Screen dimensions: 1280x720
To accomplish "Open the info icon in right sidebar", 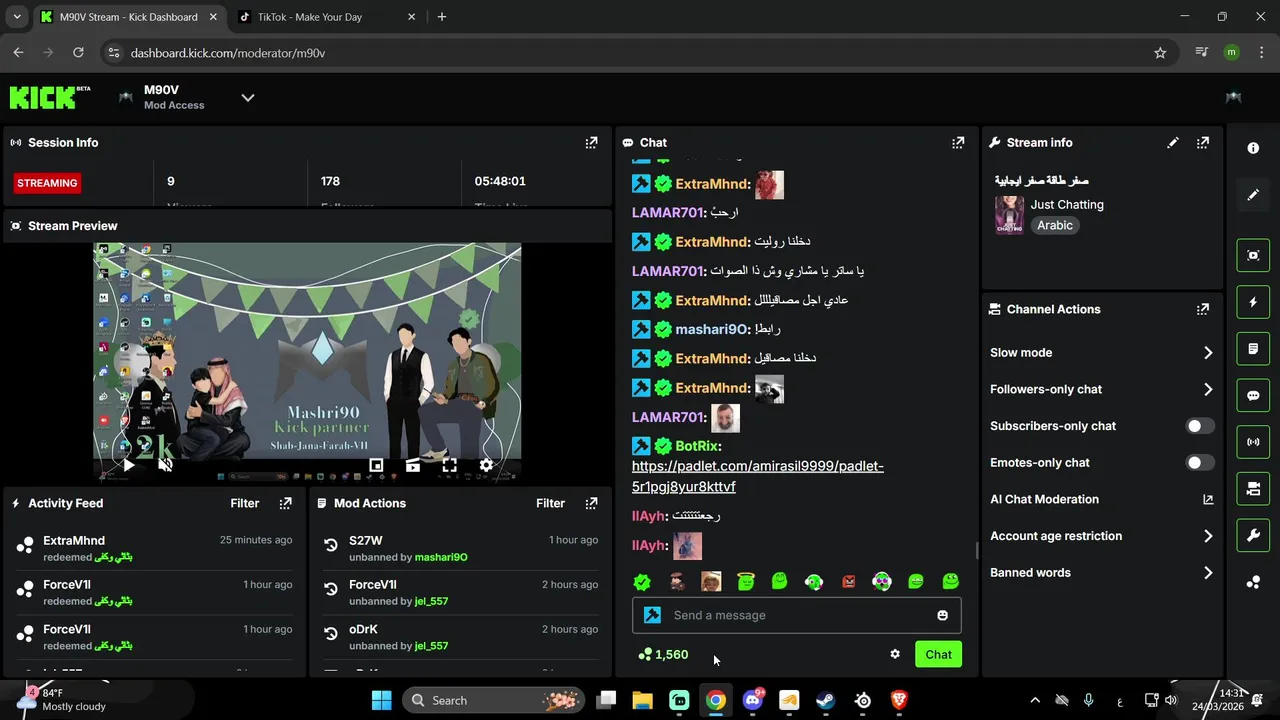I will click(1253, 148).
